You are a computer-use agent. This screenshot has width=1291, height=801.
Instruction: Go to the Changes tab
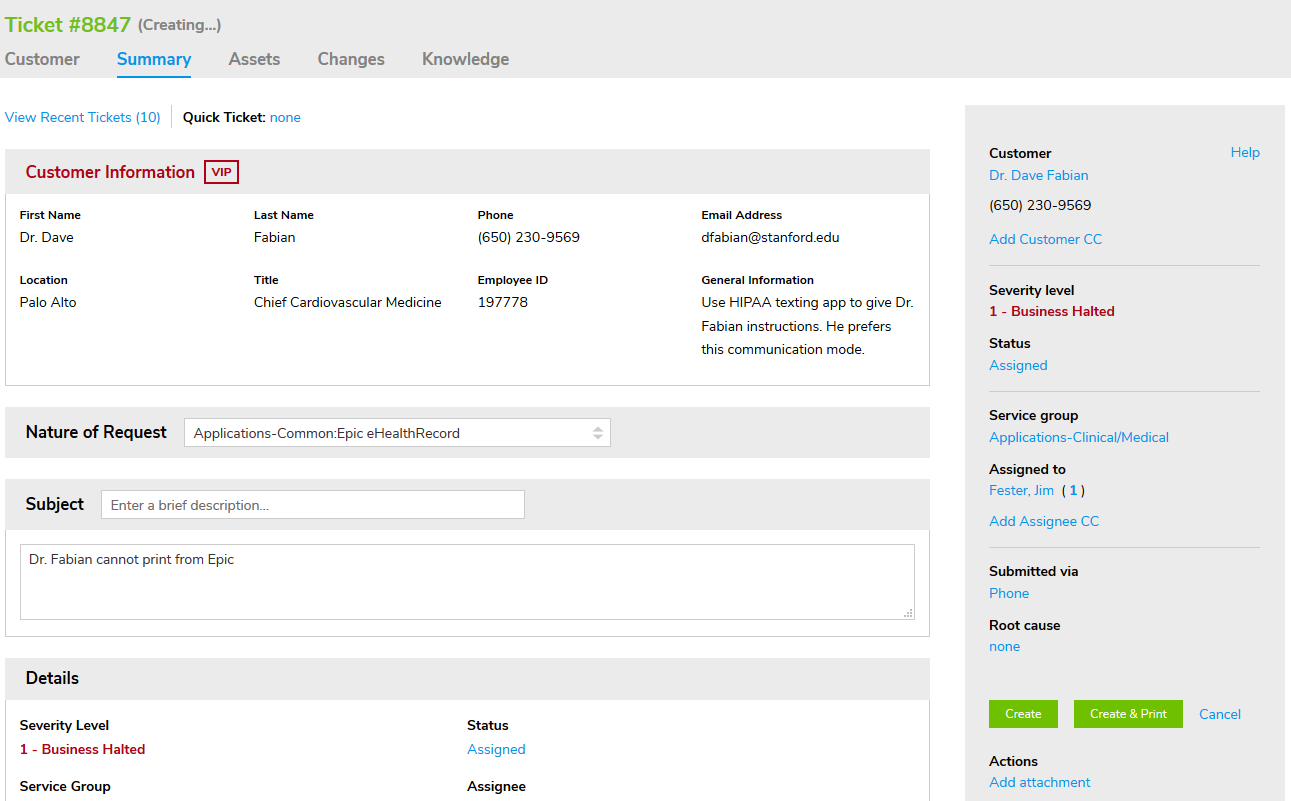click(351, 59)
